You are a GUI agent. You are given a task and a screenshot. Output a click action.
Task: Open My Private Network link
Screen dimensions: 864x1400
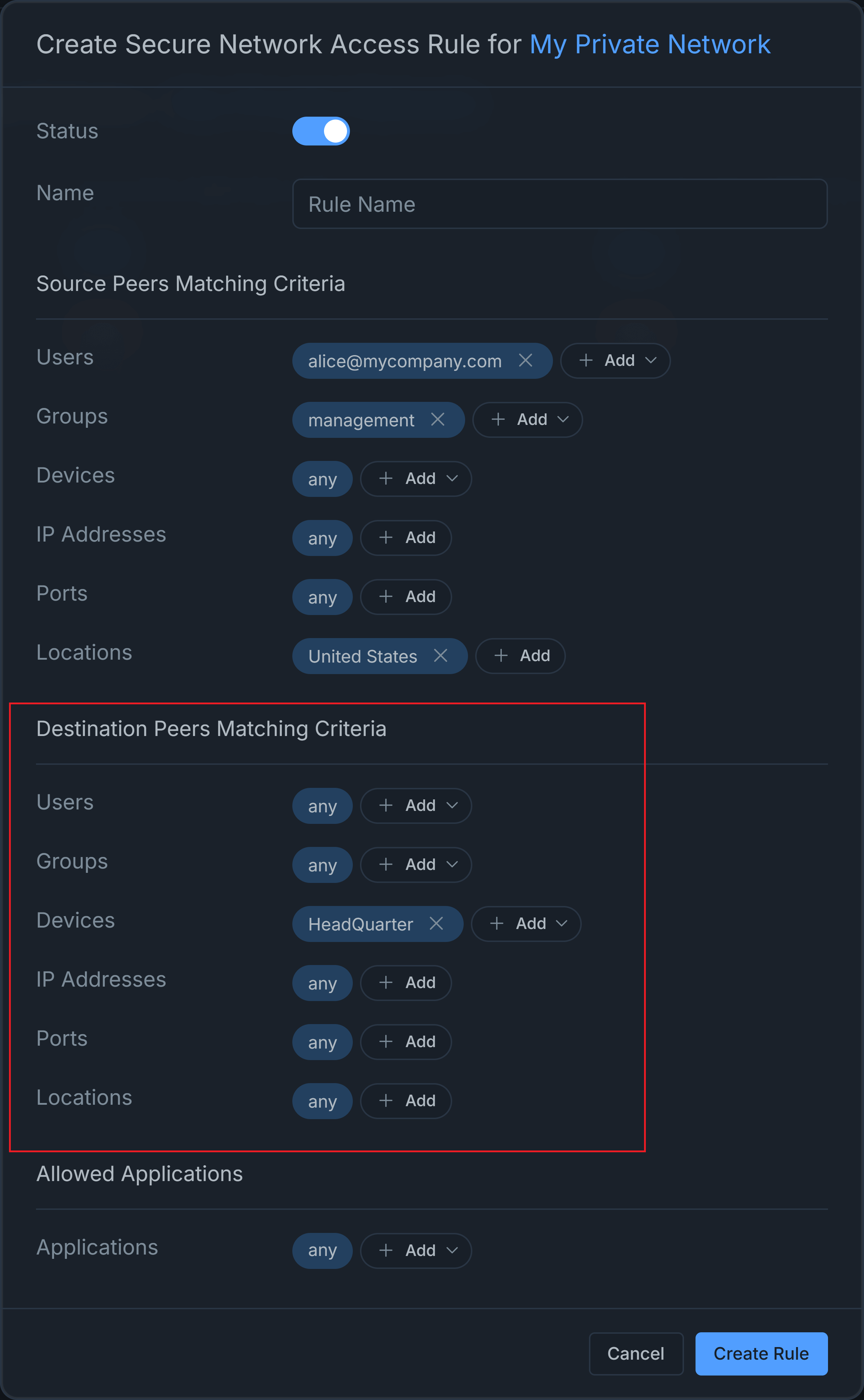(650, 45)
